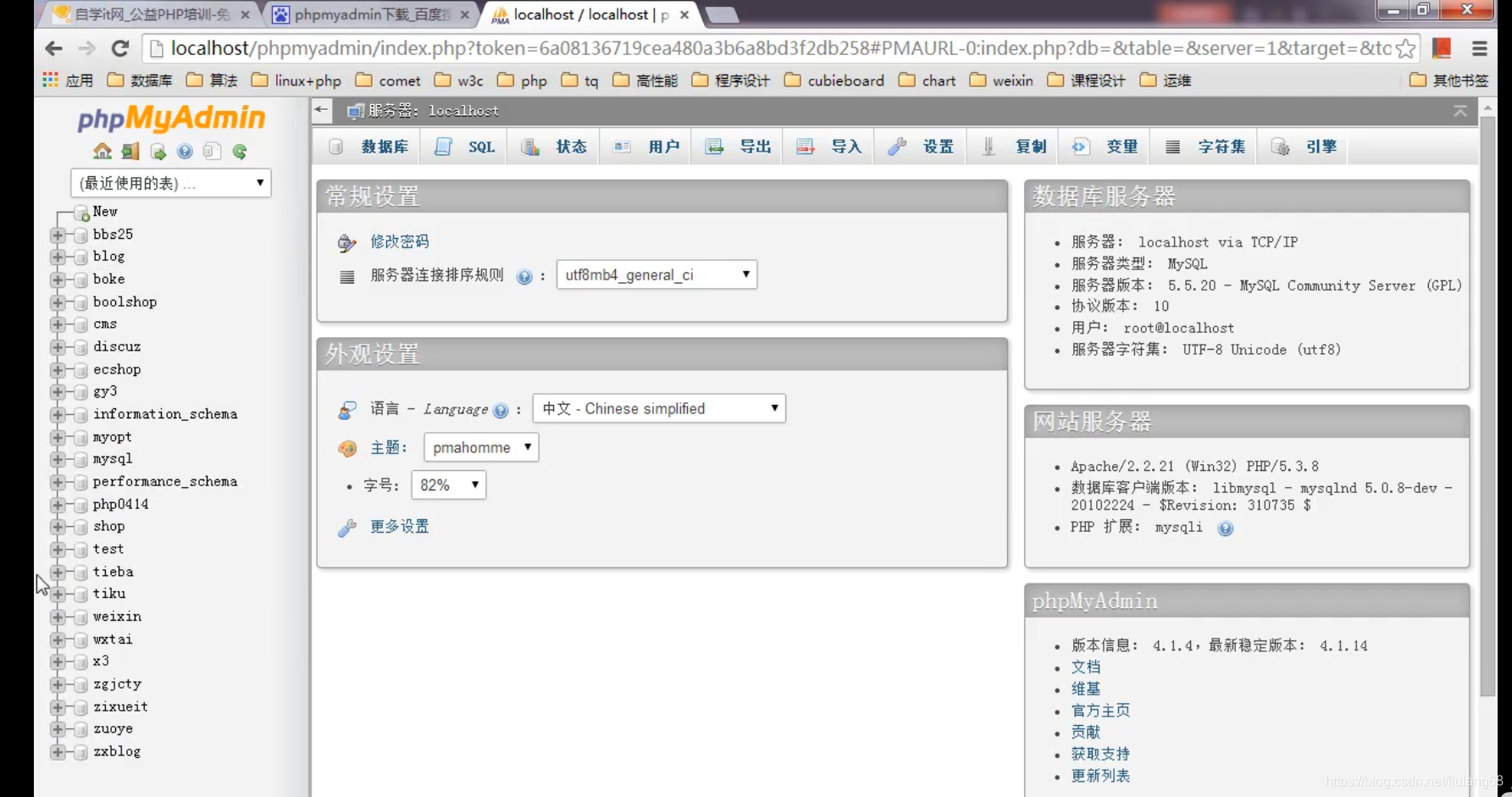Image resolution: width=1512 pixels, height=797 pixels.
Task: Open the 82% font size dropdown
Action: [448, 484]
